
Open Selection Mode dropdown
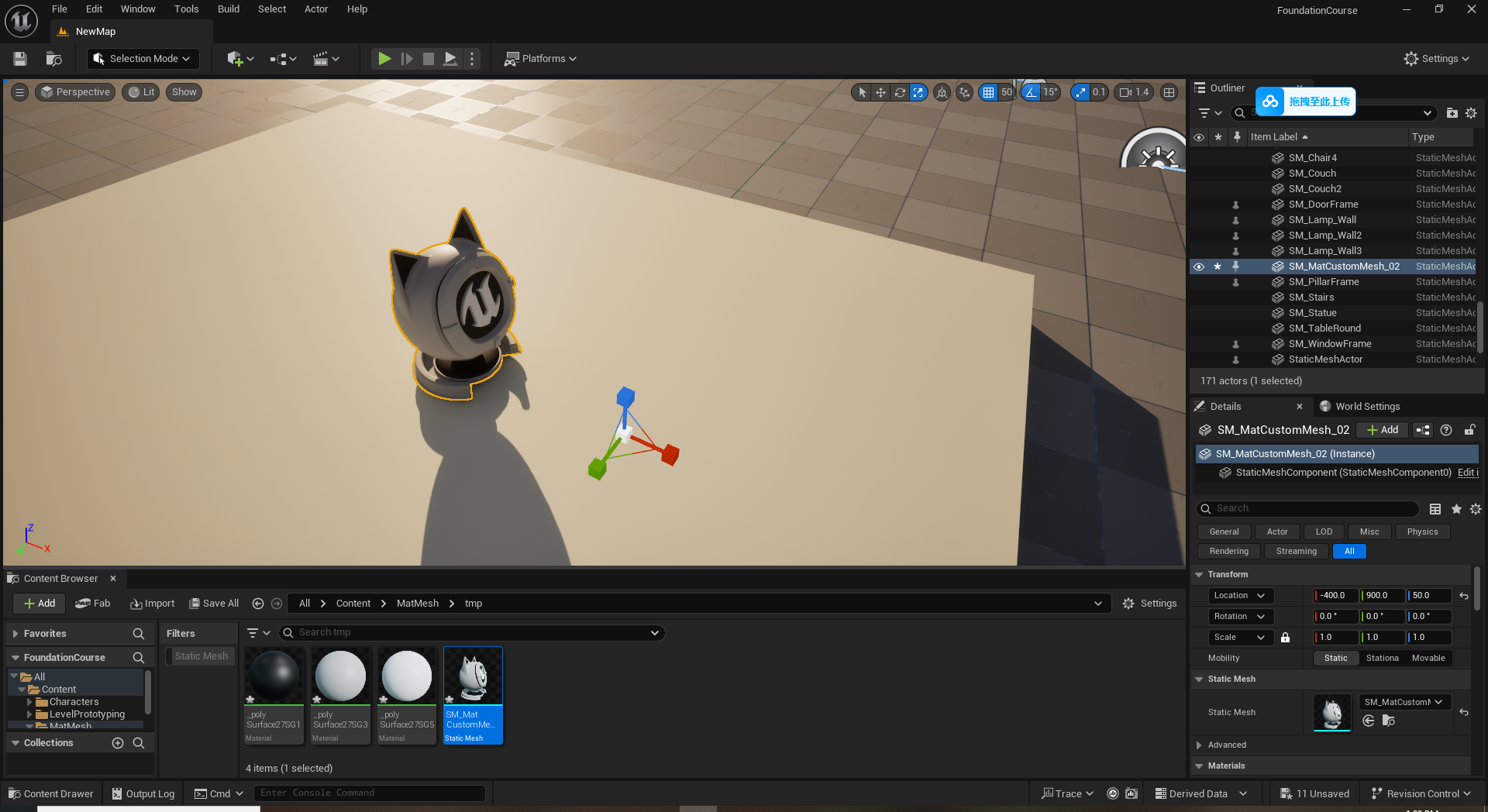coord(143,59)
